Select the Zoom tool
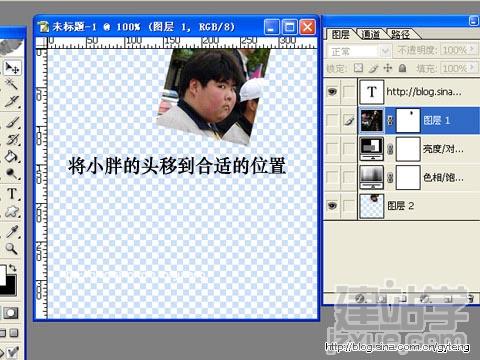 coord(12,248)
